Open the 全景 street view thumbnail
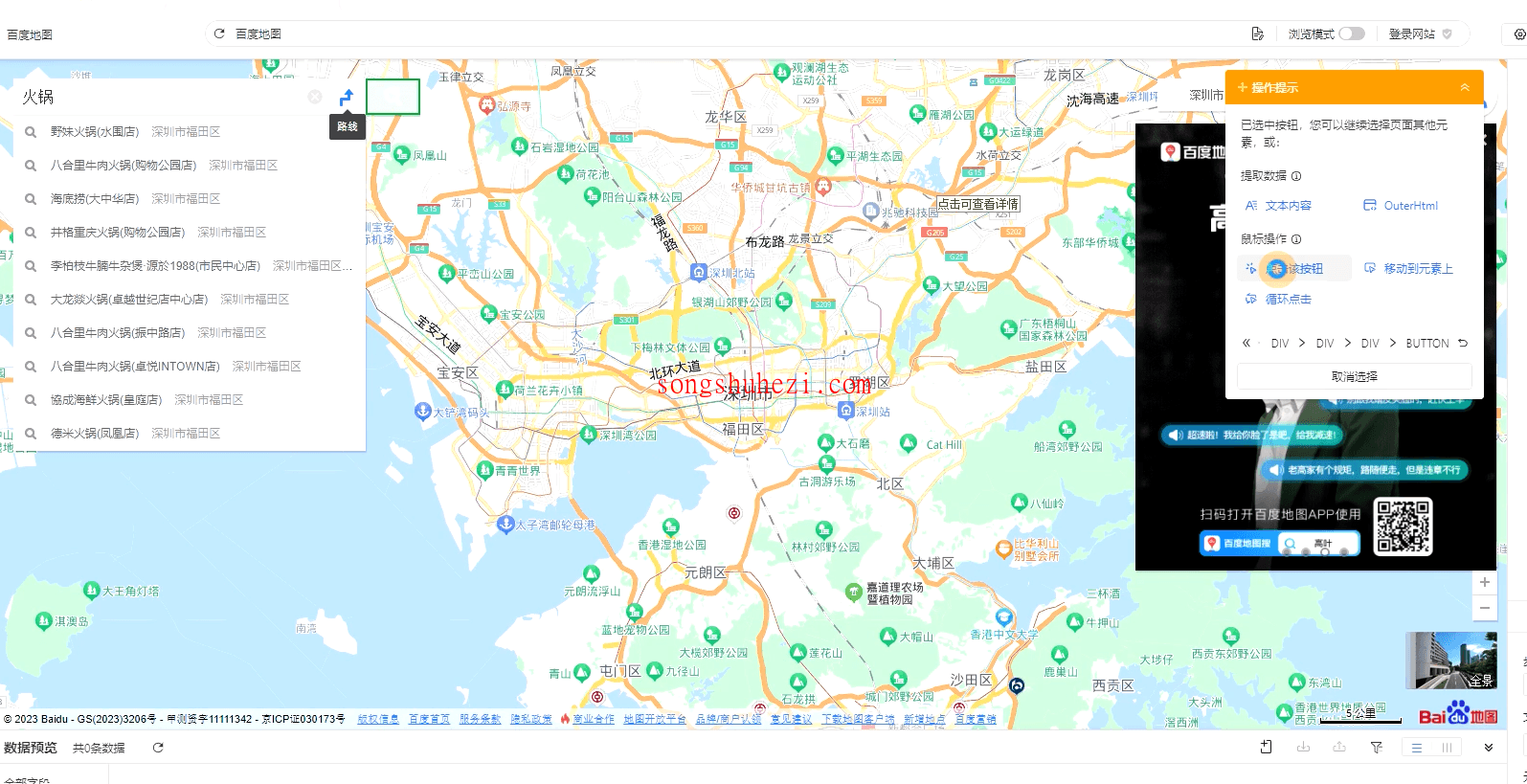This screenshot has height=784, width=1527. point(1451,661)
